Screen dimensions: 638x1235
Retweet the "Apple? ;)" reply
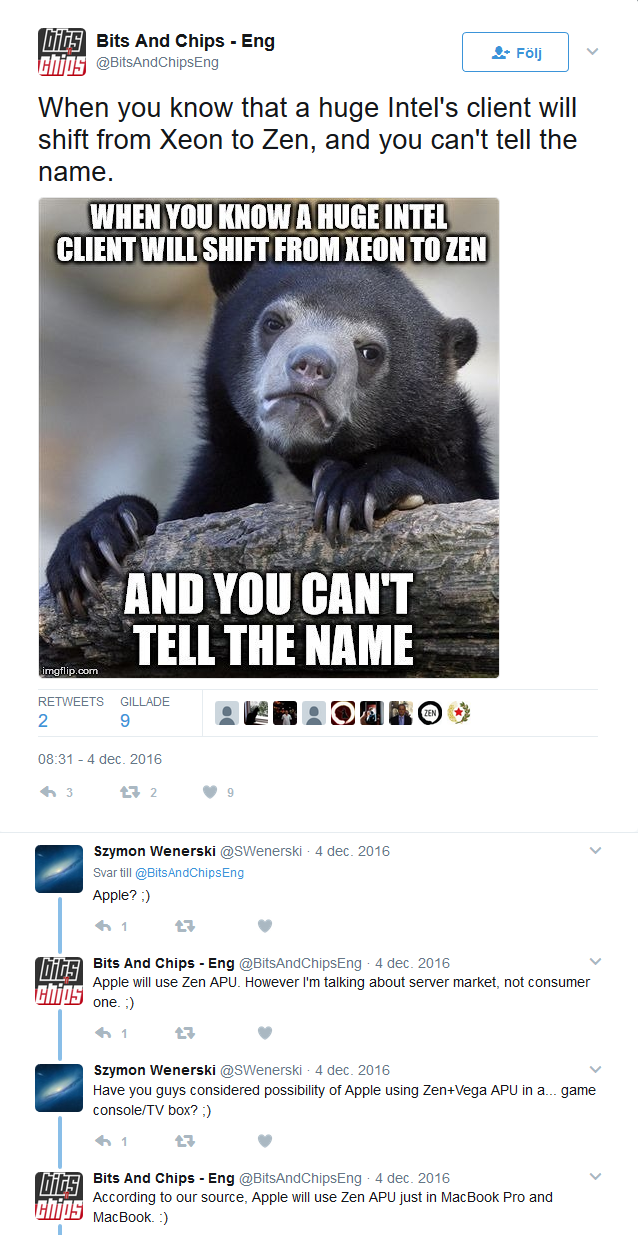click(185, 926)
